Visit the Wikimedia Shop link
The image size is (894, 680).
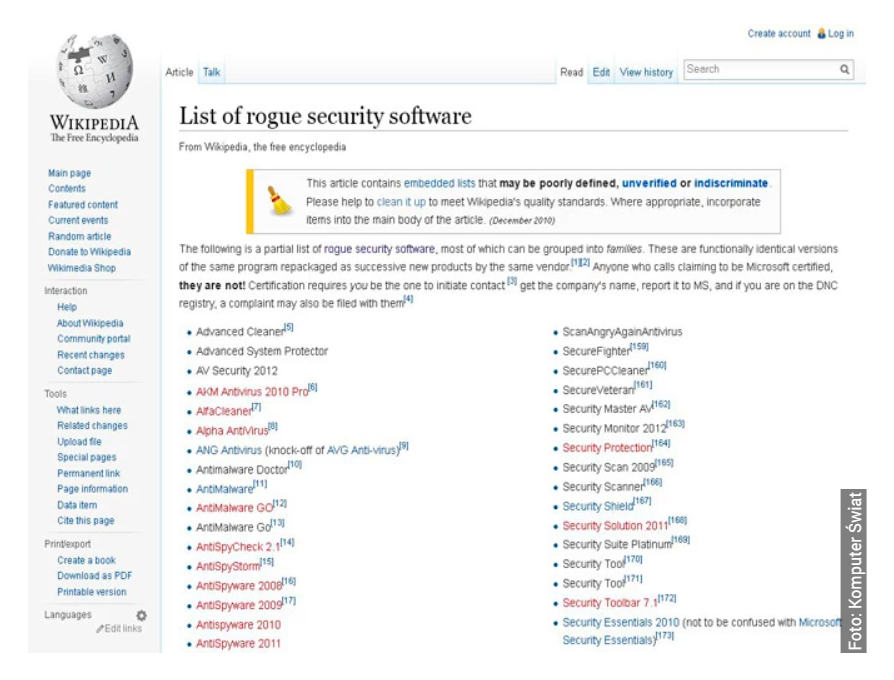(82, 268)
